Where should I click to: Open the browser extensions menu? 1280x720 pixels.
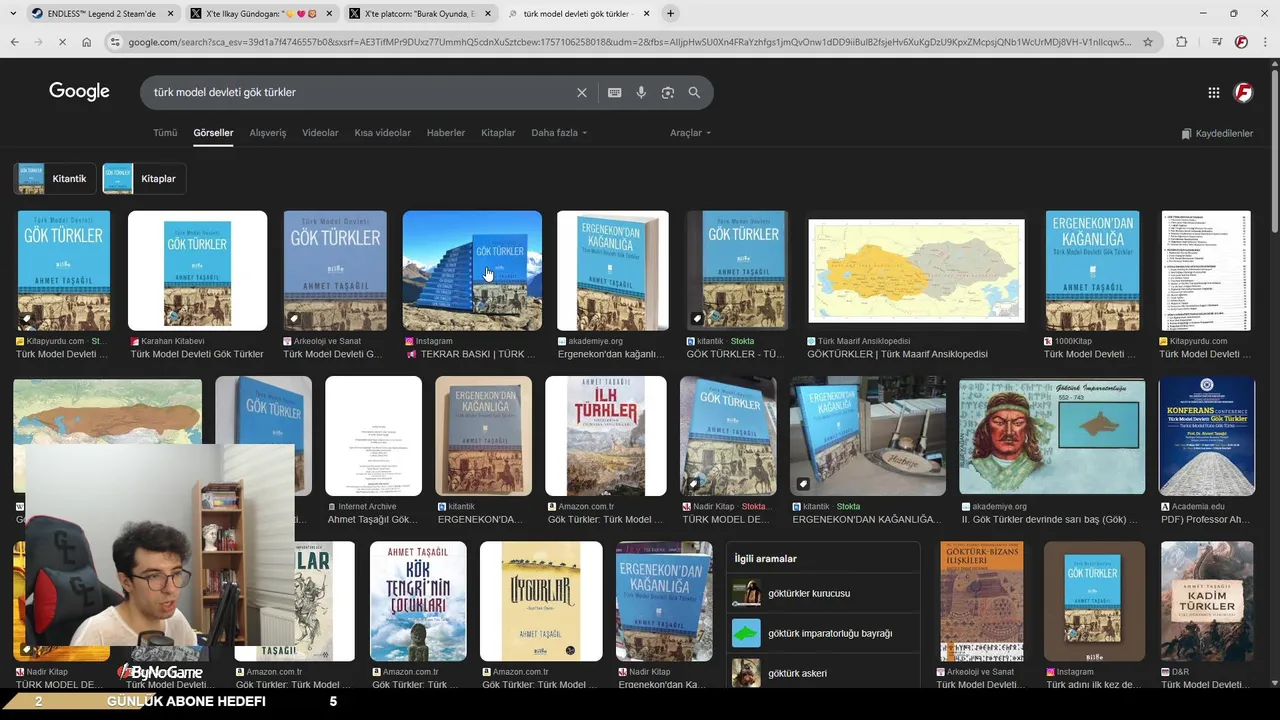pyautogui.click(x=1181, y=42)
